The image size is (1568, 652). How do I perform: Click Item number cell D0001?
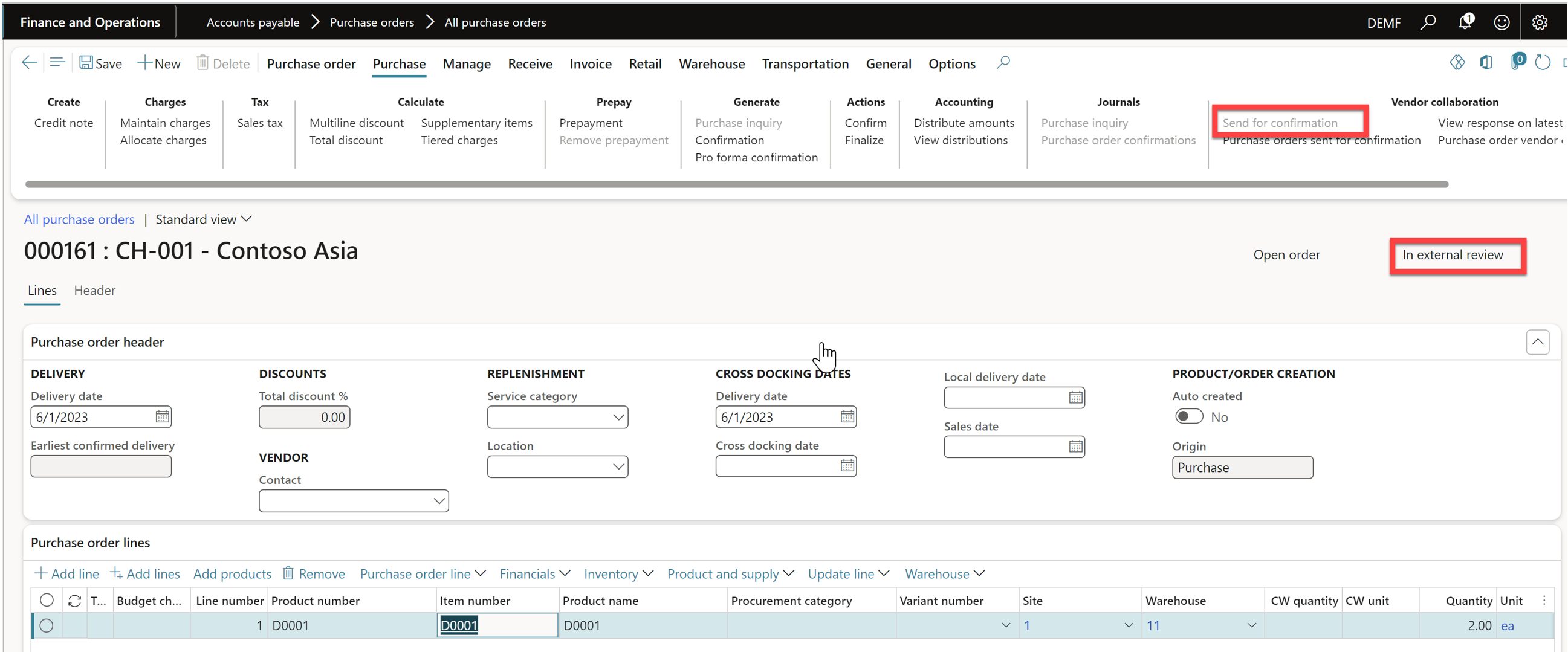[x=497, y=625]
